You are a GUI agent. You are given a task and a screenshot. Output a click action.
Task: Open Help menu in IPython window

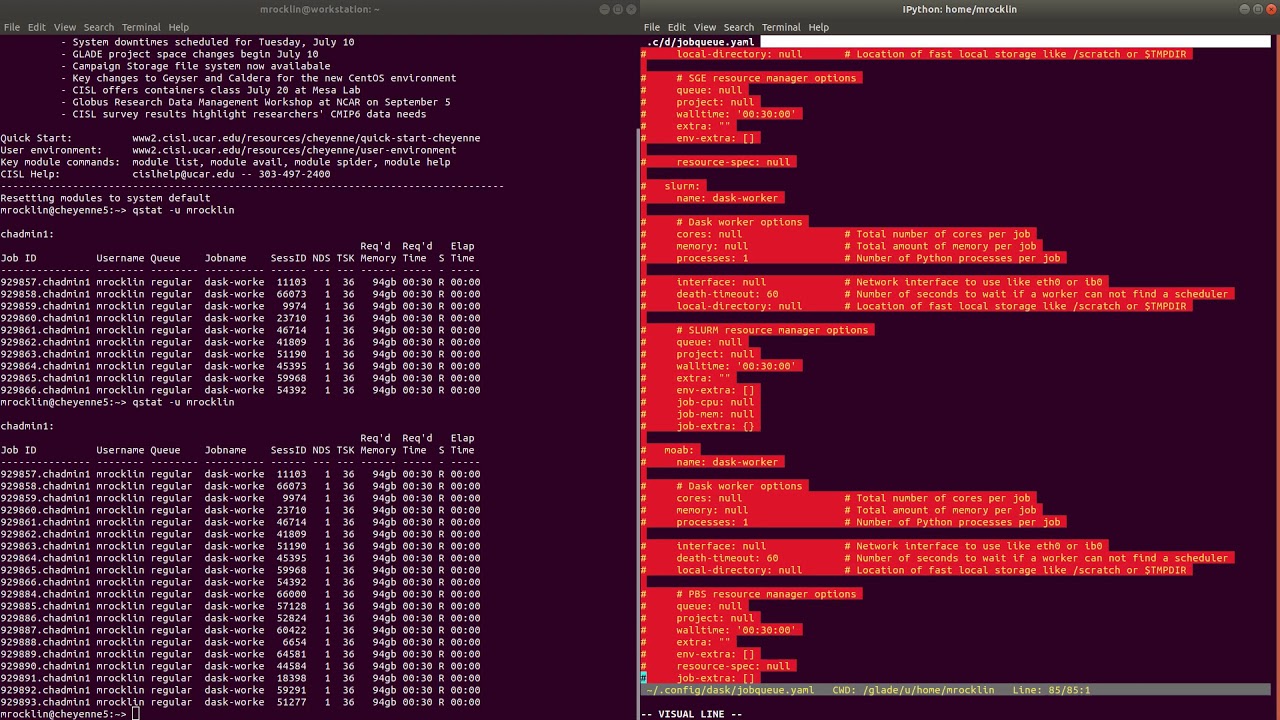coord(819,27)
